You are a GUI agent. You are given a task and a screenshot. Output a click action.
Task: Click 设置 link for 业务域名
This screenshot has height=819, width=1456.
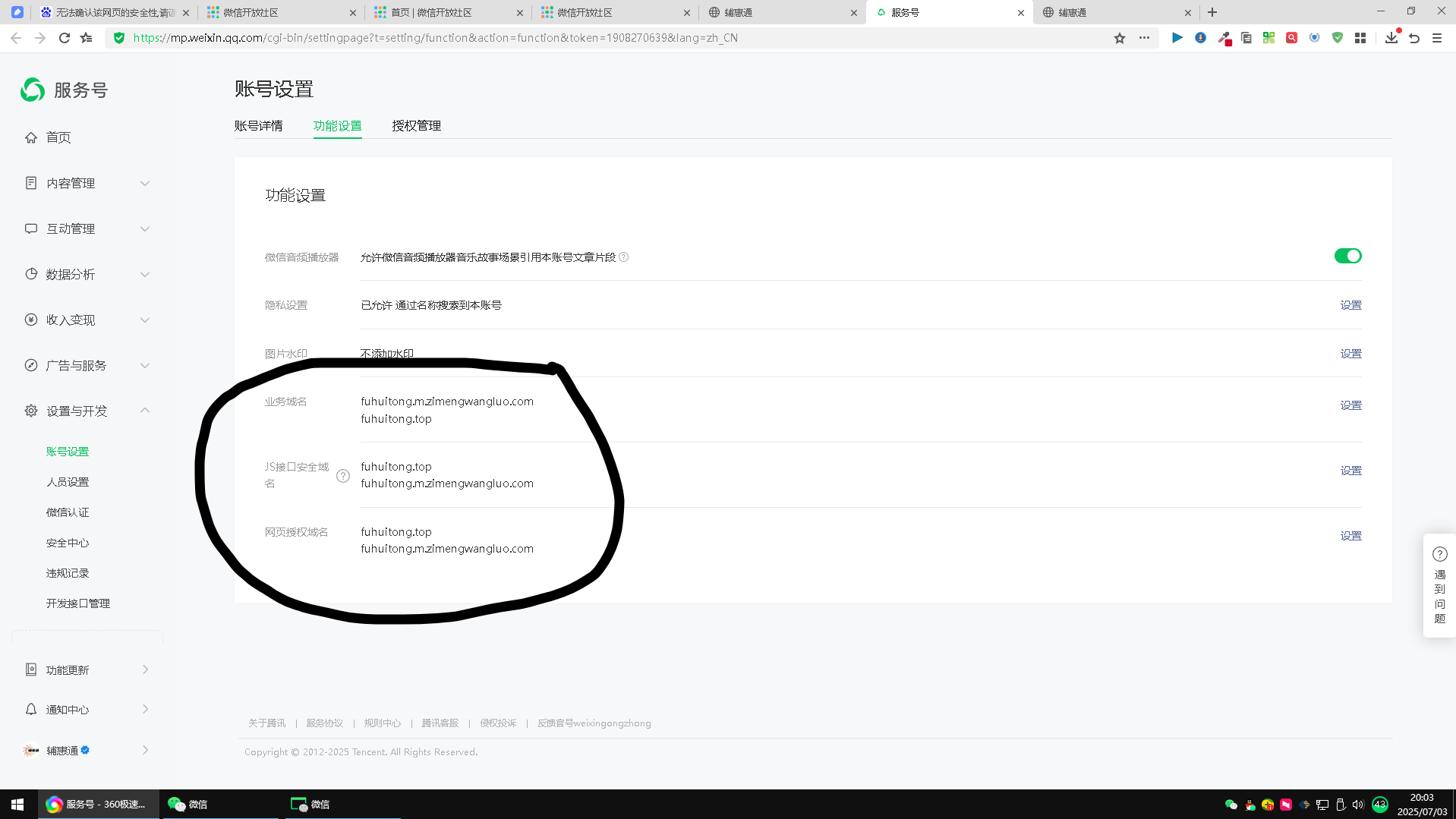[1351, 405]
